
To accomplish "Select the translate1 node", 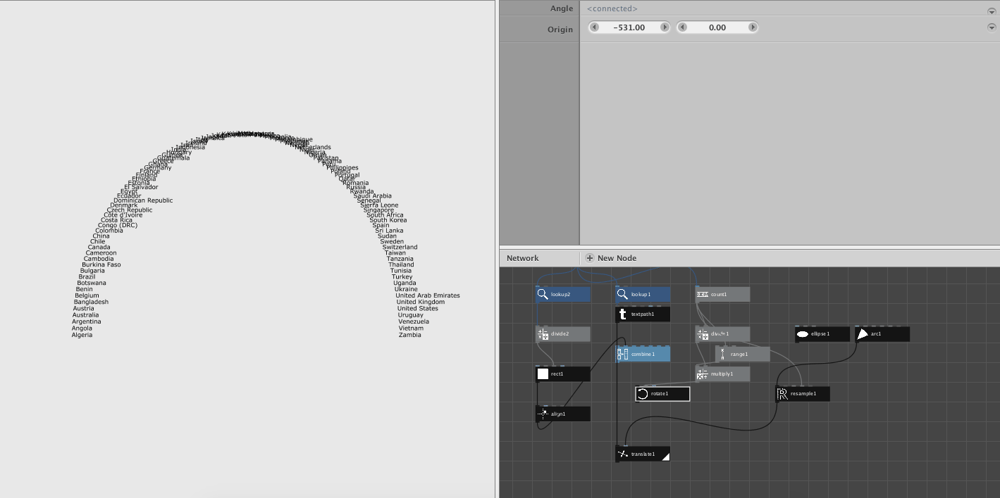I will click(x=642, y=453).
